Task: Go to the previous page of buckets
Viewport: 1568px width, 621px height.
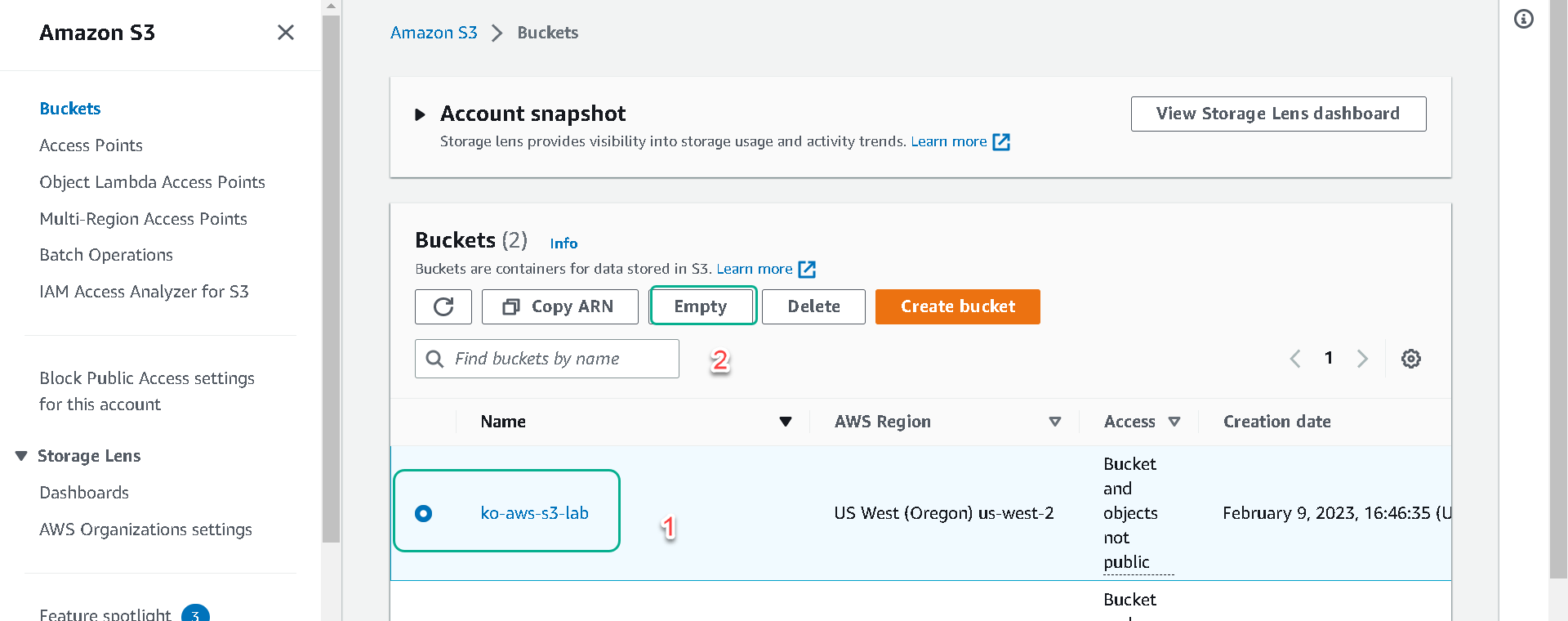Action: tap(1295, 359)
